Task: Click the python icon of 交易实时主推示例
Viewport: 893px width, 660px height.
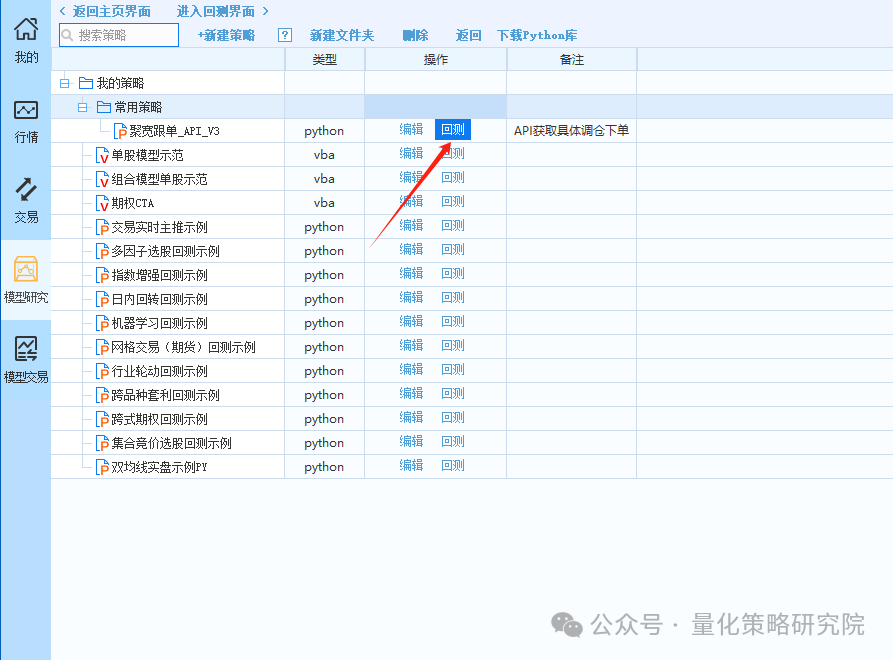Action: (x=102, y=227)
